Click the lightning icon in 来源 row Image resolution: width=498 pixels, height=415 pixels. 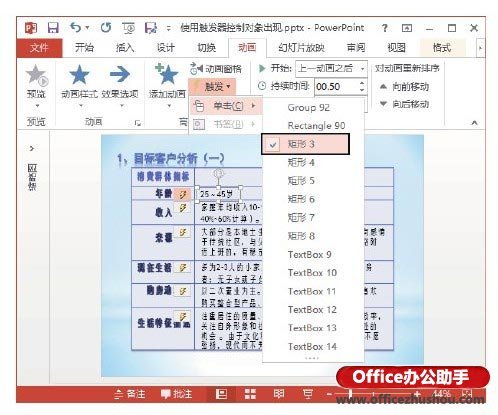(182, 233)
